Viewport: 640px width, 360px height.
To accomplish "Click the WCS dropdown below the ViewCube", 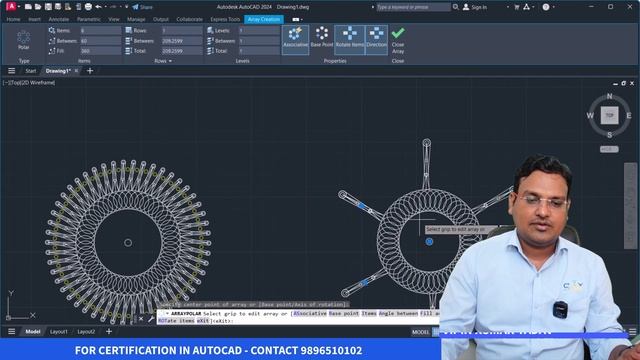I will (609, 149).
